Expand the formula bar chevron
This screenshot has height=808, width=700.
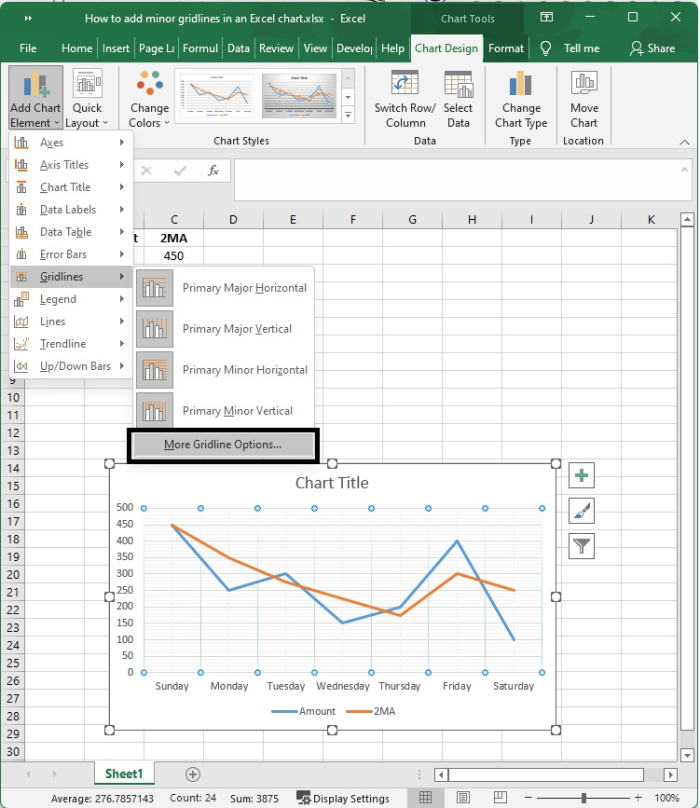click(x=684, y=170)
